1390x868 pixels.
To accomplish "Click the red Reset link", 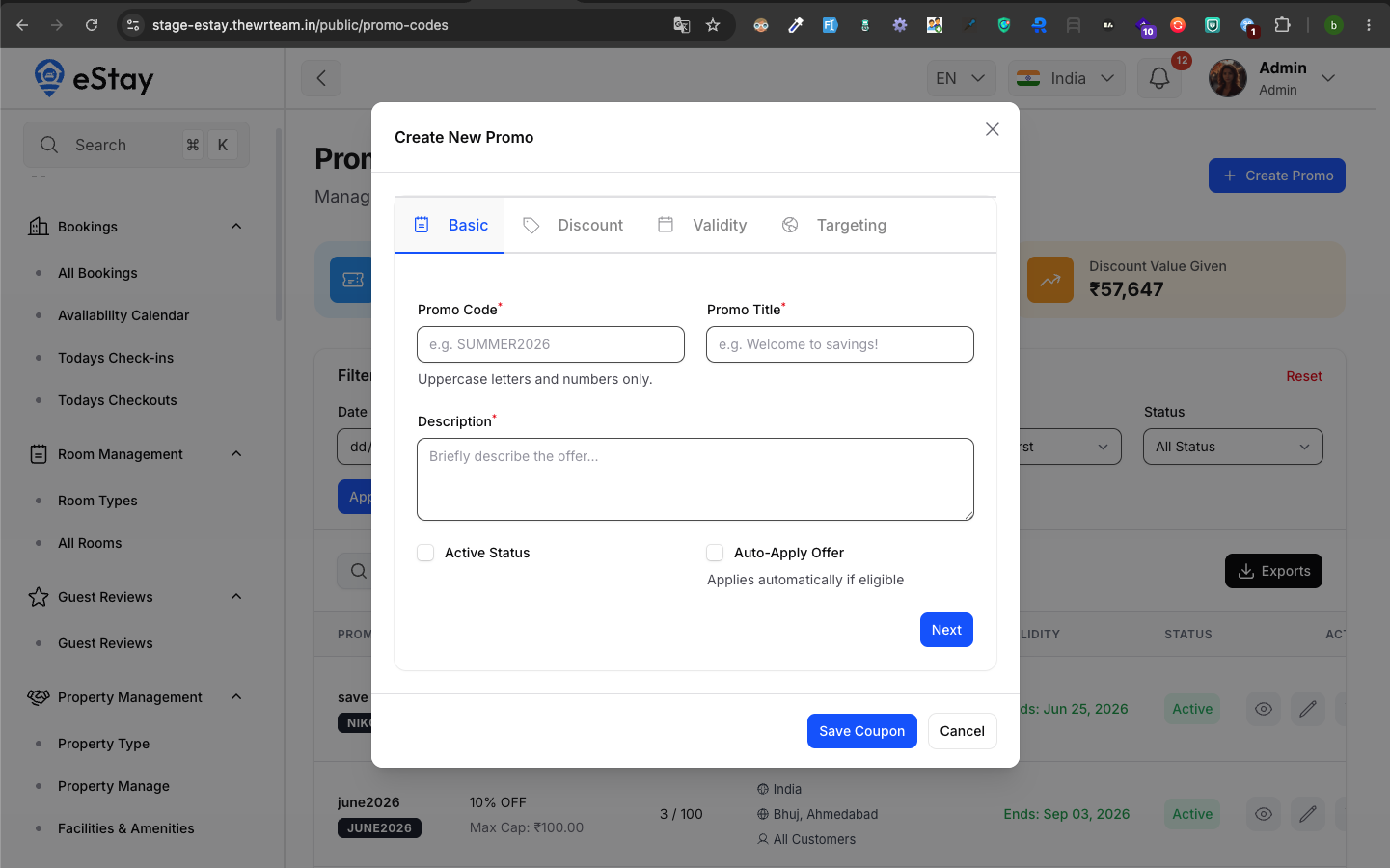I will (x=1304, y=376).
